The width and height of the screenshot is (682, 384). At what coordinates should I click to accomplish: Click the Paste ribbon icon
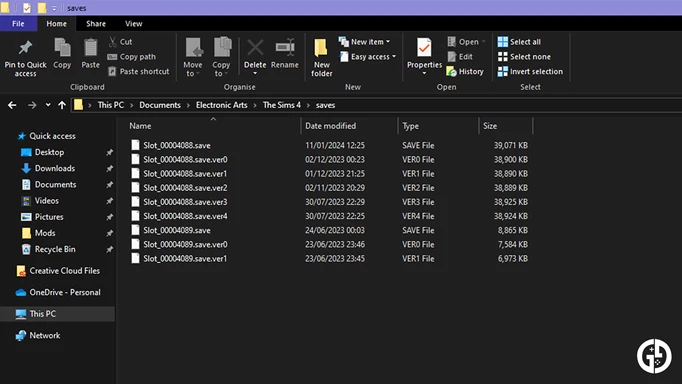pyautogui.click(x=90, y=48)
